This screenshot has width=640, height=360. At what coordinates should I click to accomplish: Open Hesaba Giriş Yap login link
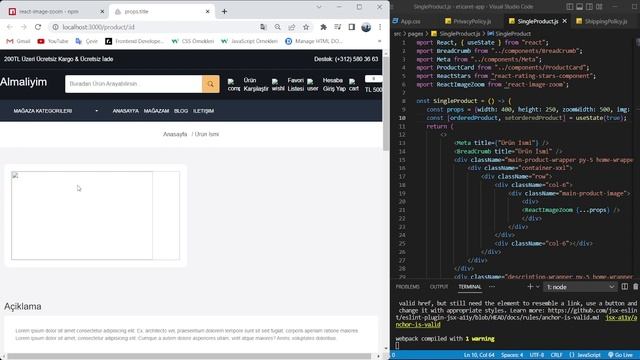click(x=327, y=84)
